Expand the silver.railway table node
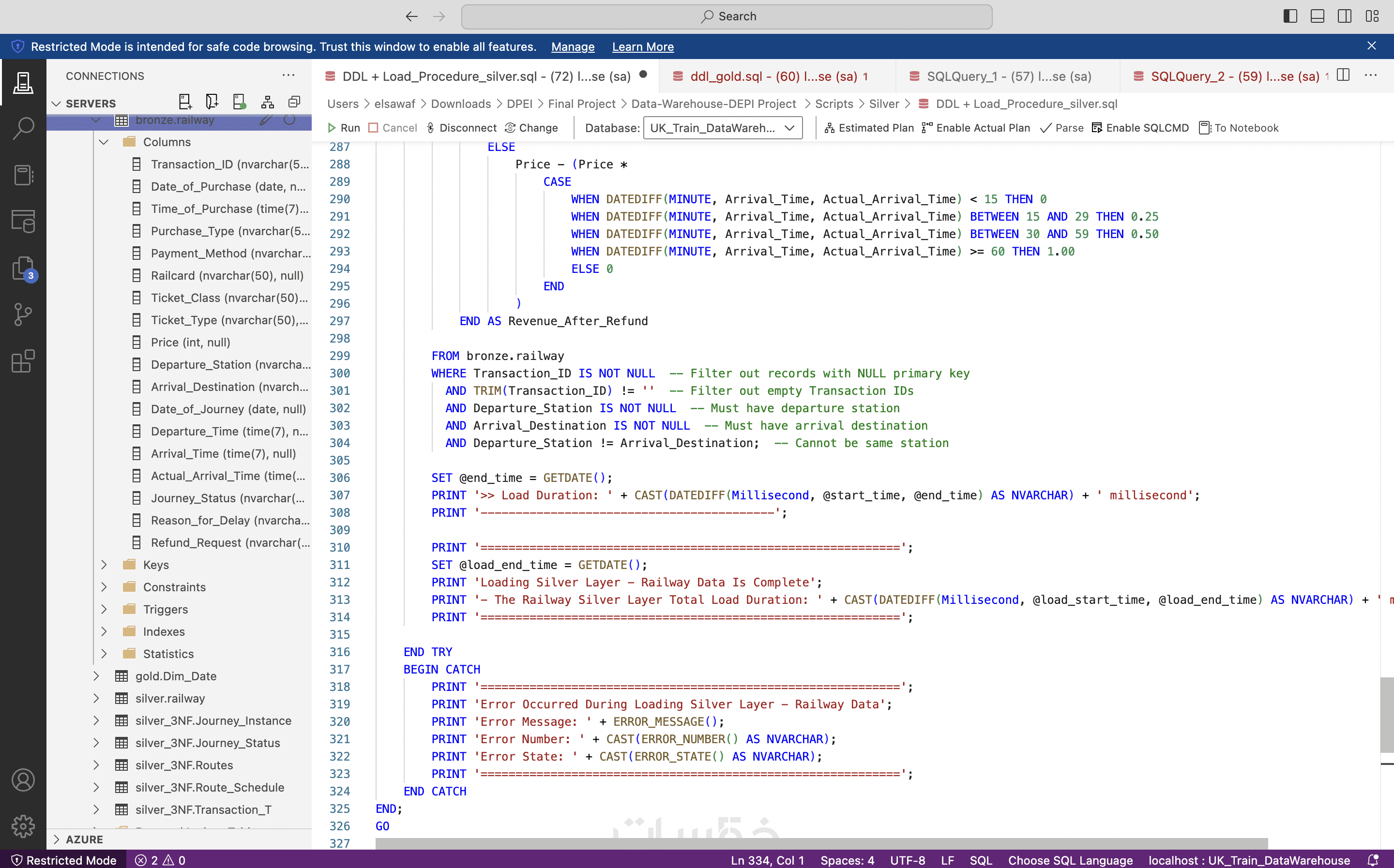Image resolution: width=1394 pixels, height=868 pixels. click(96, 698)
